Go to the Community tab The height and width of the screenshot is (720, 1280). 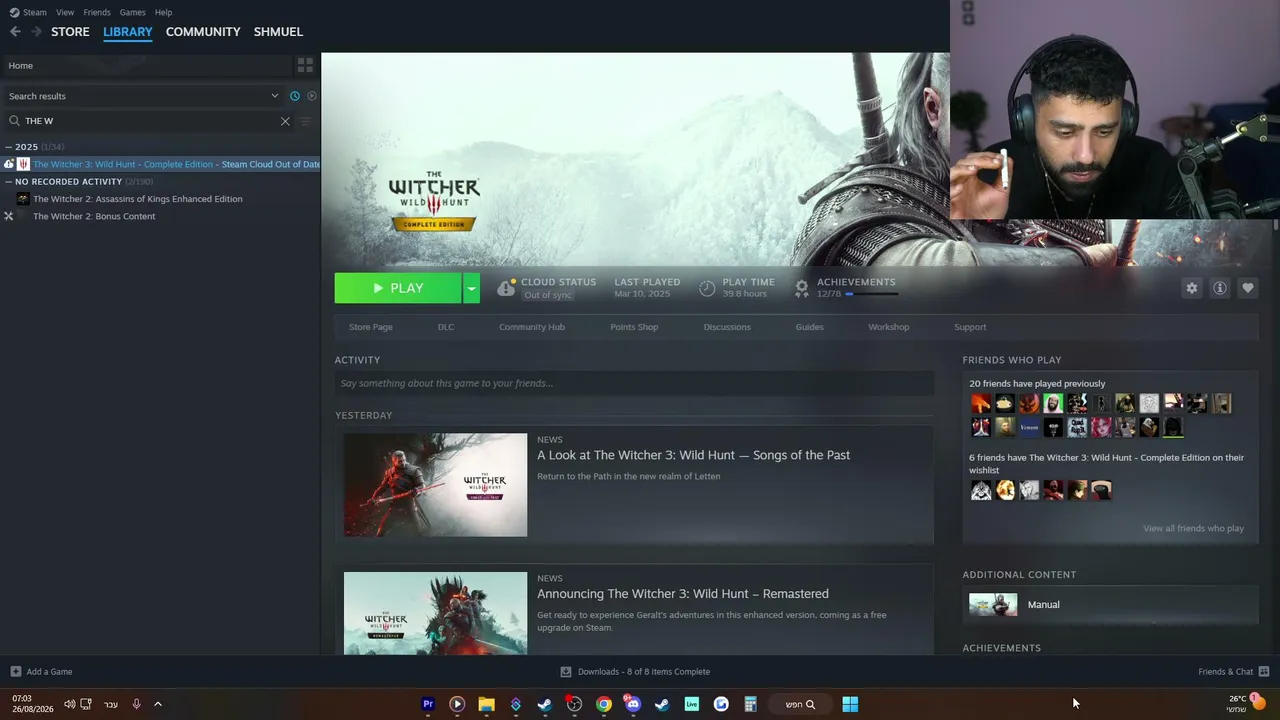point(203,32)
